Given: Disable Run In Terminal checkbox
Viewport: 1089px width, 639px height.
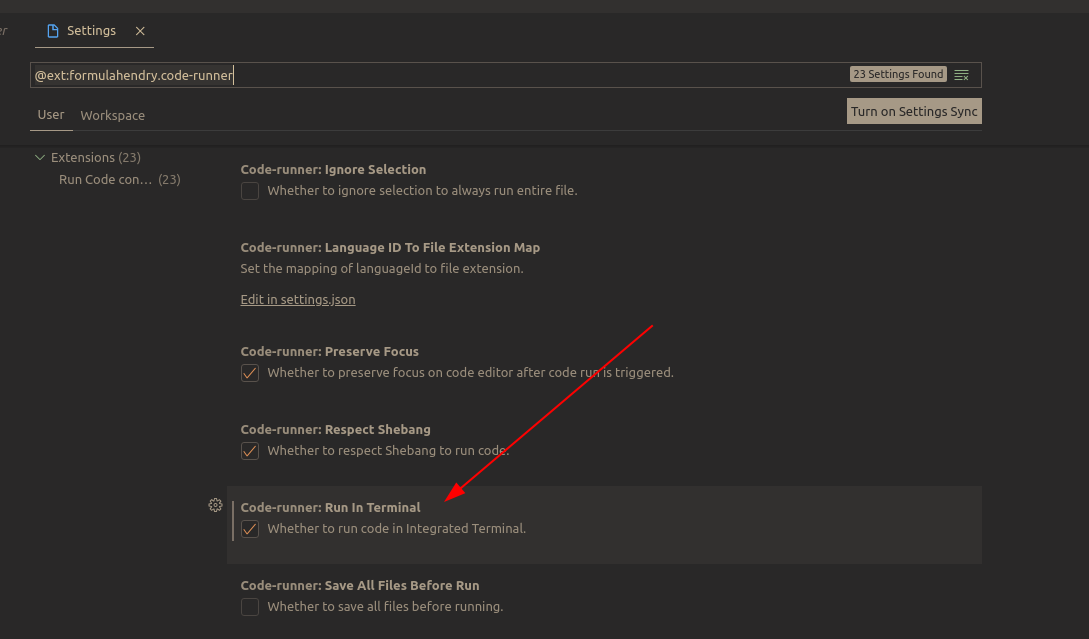Looking at the screenshot, I should (250, 529).
